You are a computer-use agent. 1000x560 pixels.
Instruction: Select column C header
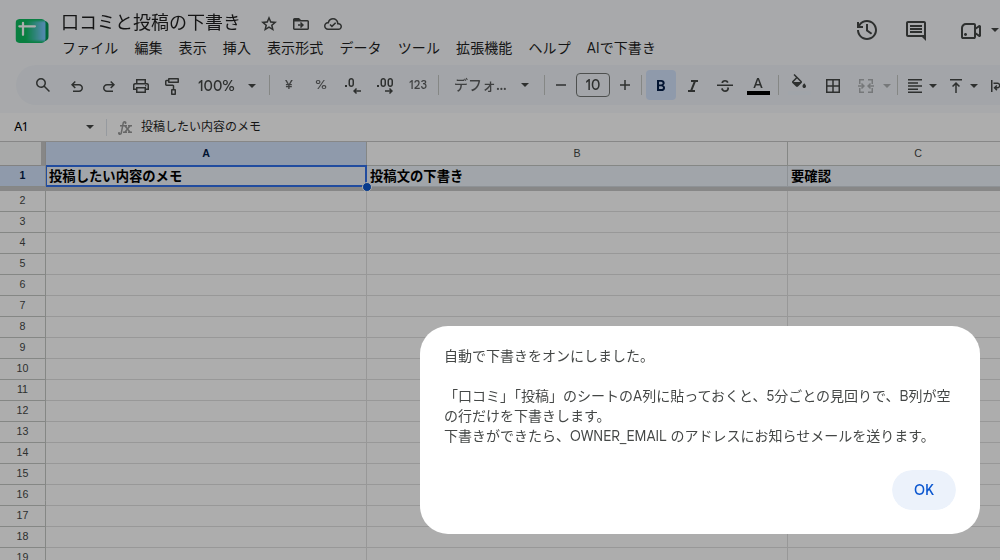point(893,153)
